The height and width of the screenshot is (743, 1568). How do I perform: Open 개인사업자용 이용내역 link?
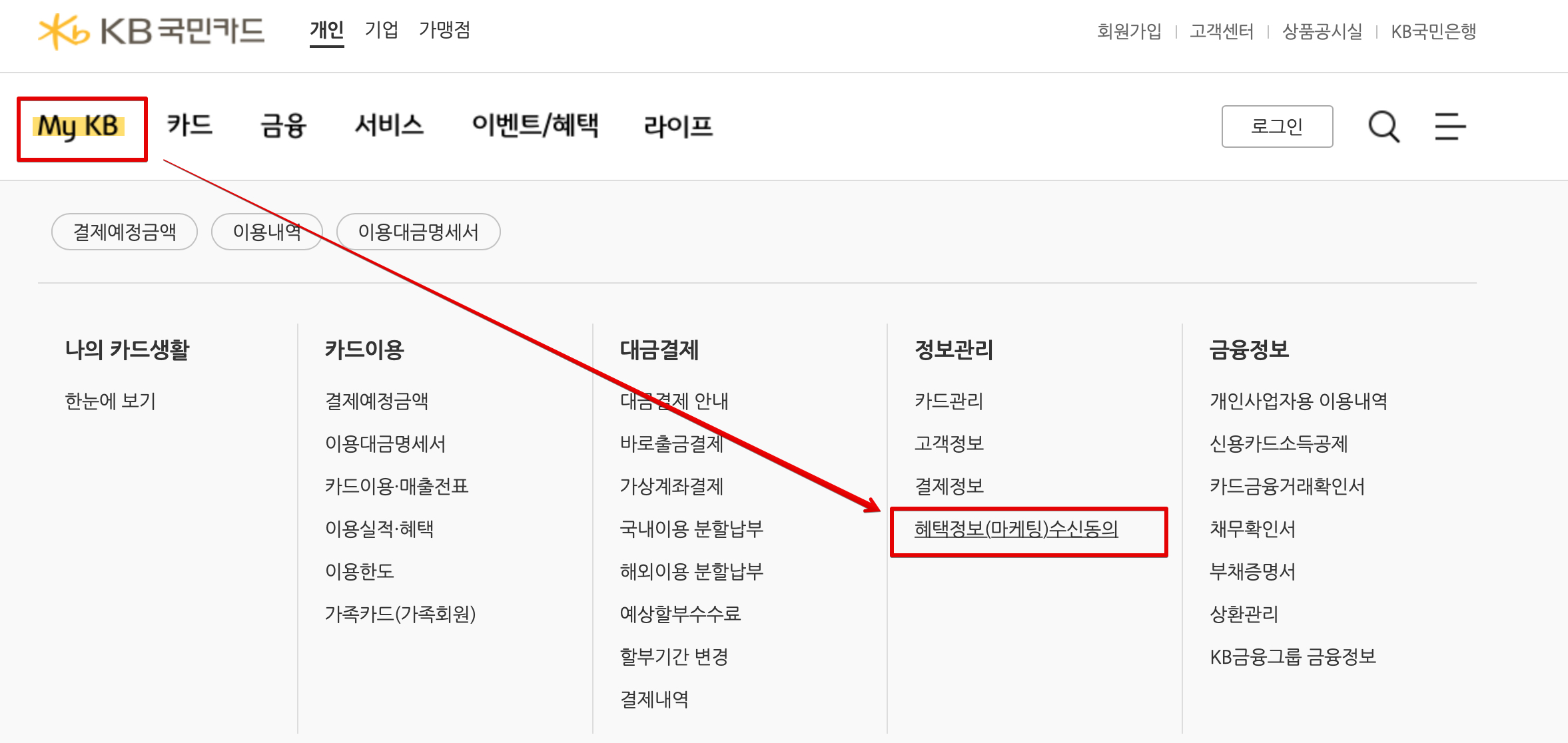click(1298, 401)
